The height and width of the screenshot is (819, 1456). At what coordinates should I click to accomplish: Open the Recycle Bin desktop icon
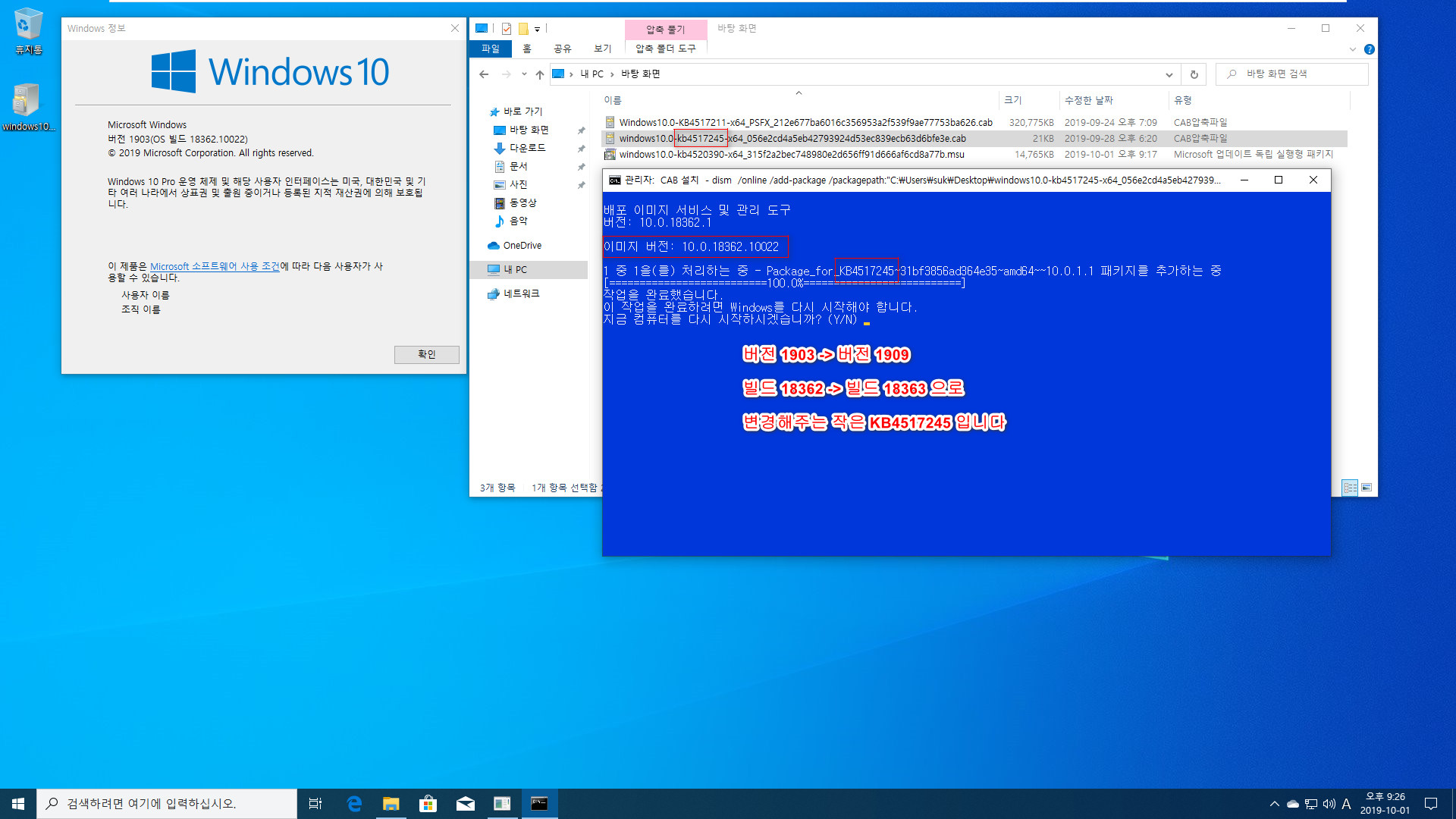(x=28, y=31)
